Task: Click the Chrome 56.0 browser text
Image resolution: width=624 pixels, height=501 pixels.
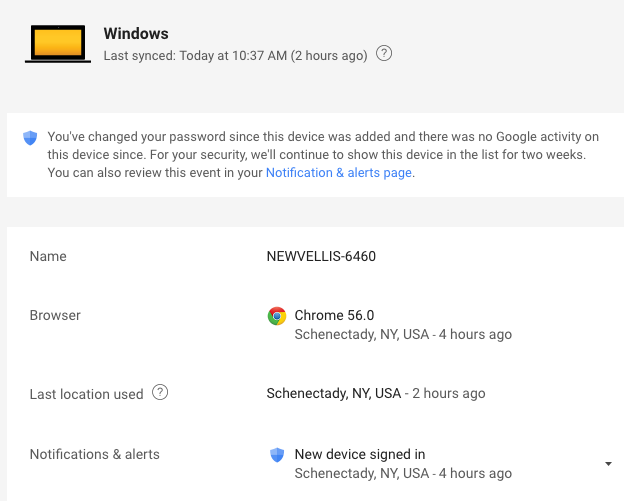Action: coord(334,315)
